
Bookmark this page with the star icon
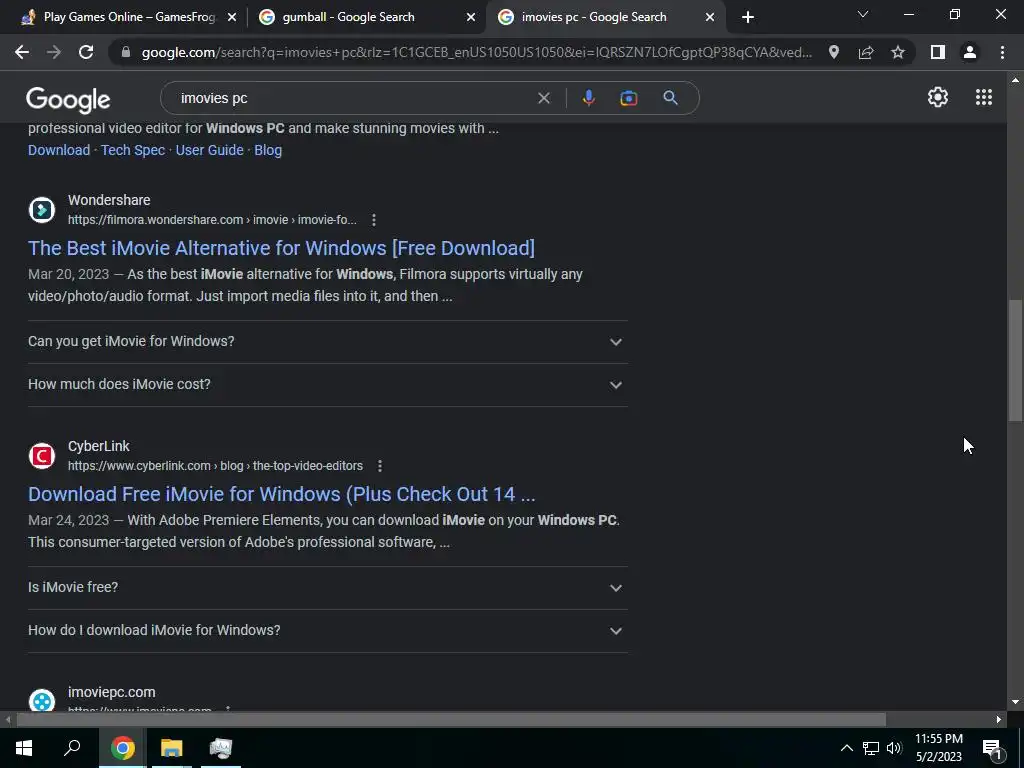pos(898,52)
